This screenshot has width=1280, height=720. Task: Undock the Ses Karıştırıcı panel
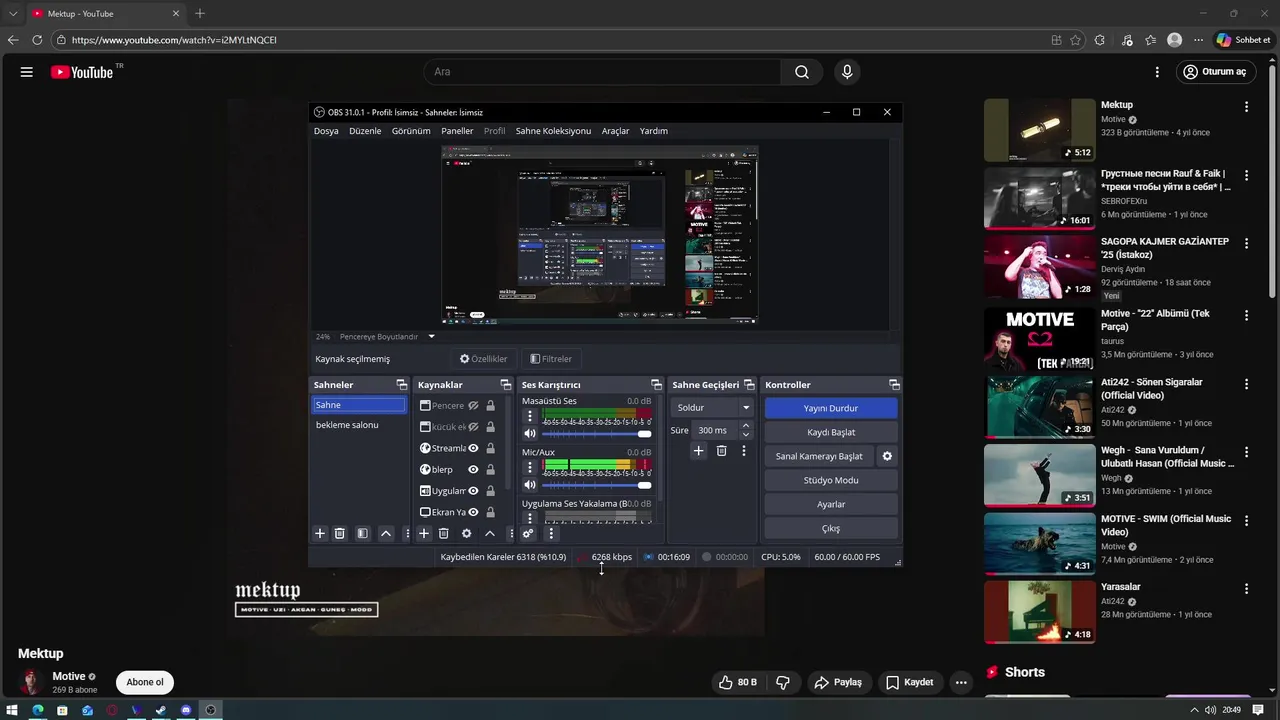(x=657, y=385)
